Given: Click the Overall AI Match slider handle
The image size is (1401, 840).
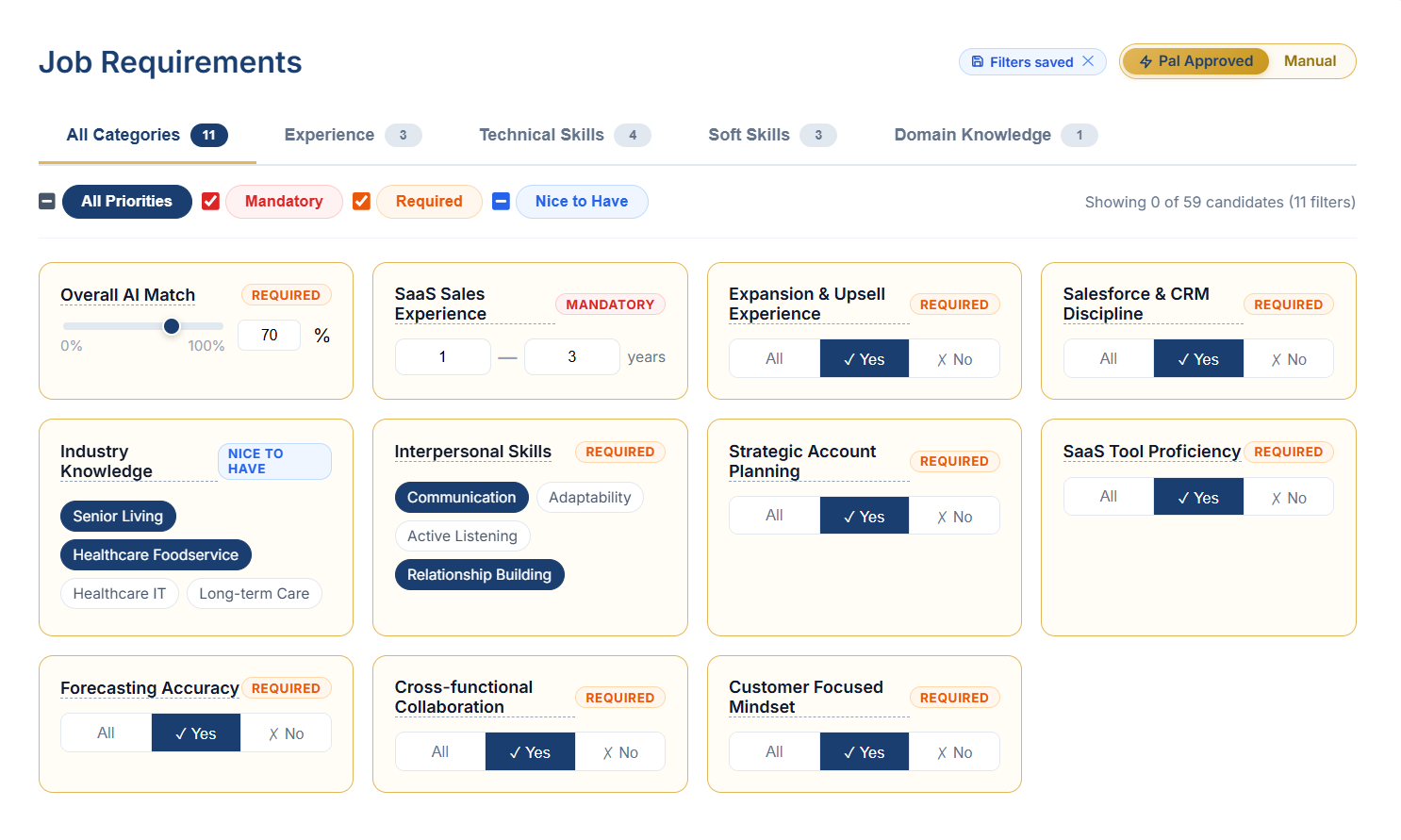Looking at the screenshot, I should 172,326.
